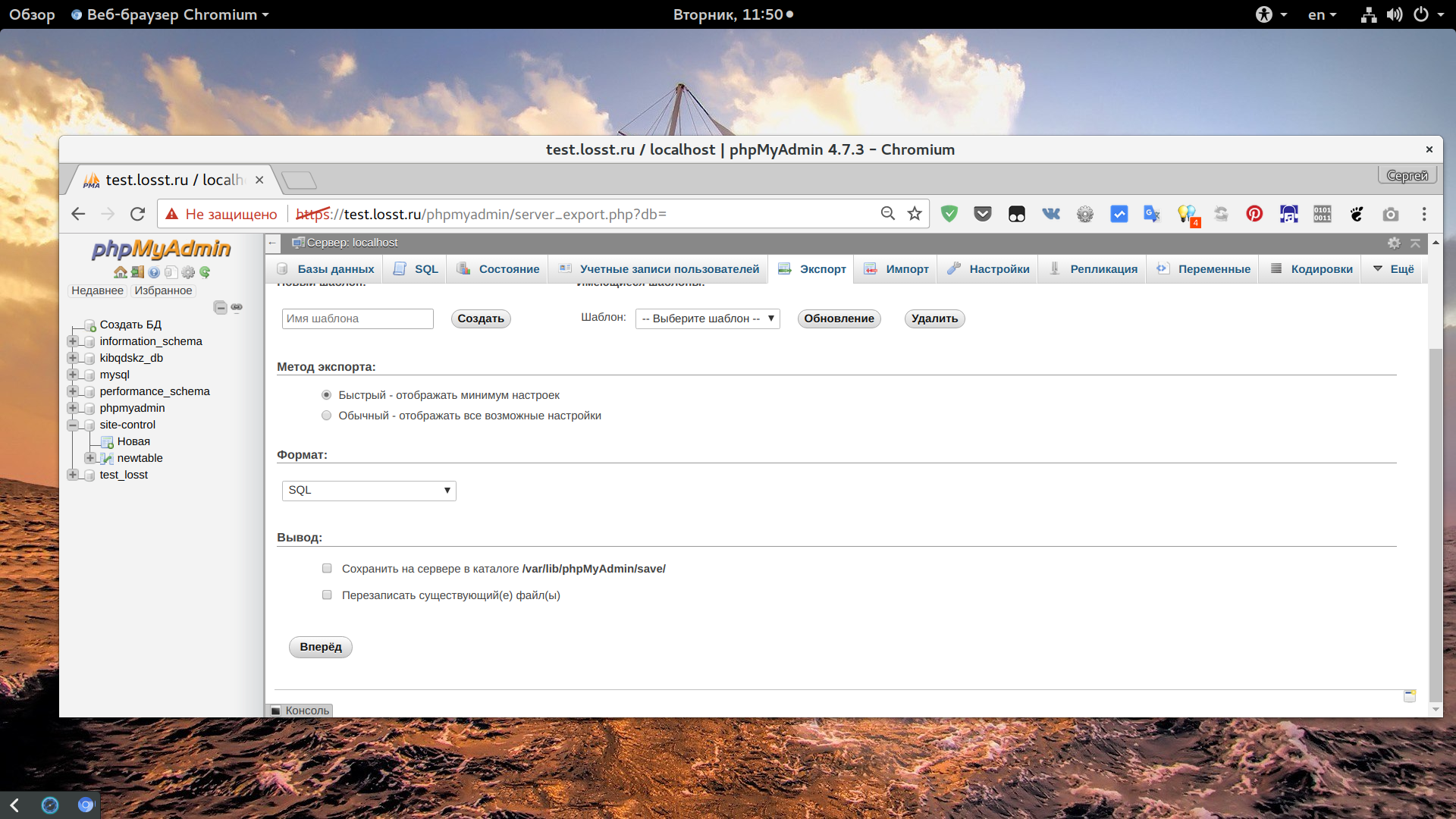Open page settings gear in server bar
The height and width of the screenshot is (819, 1456).
coord(1394,243)
